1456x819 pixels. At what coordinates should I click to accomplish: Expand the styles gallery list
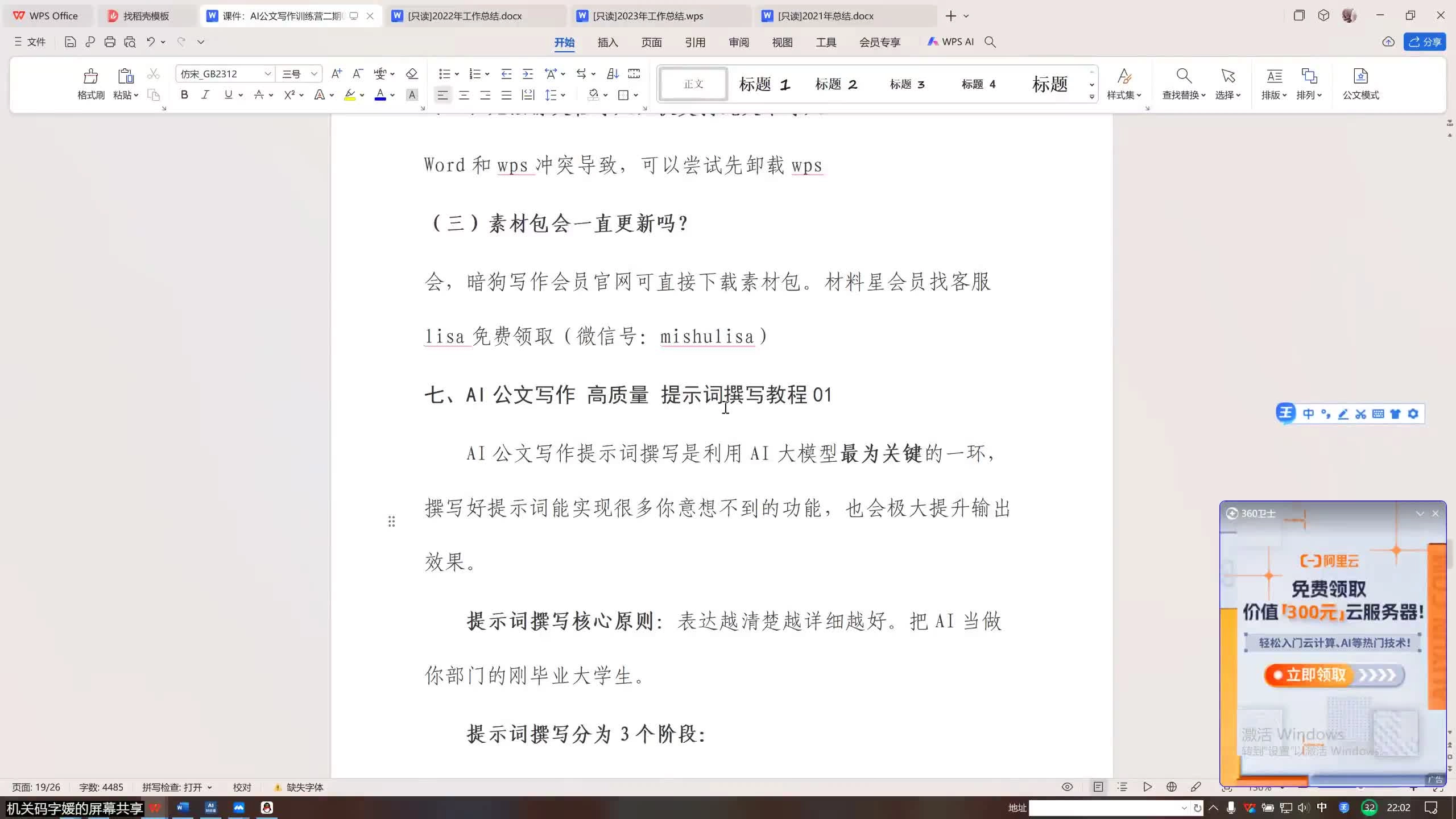(x=1091, y=97)
